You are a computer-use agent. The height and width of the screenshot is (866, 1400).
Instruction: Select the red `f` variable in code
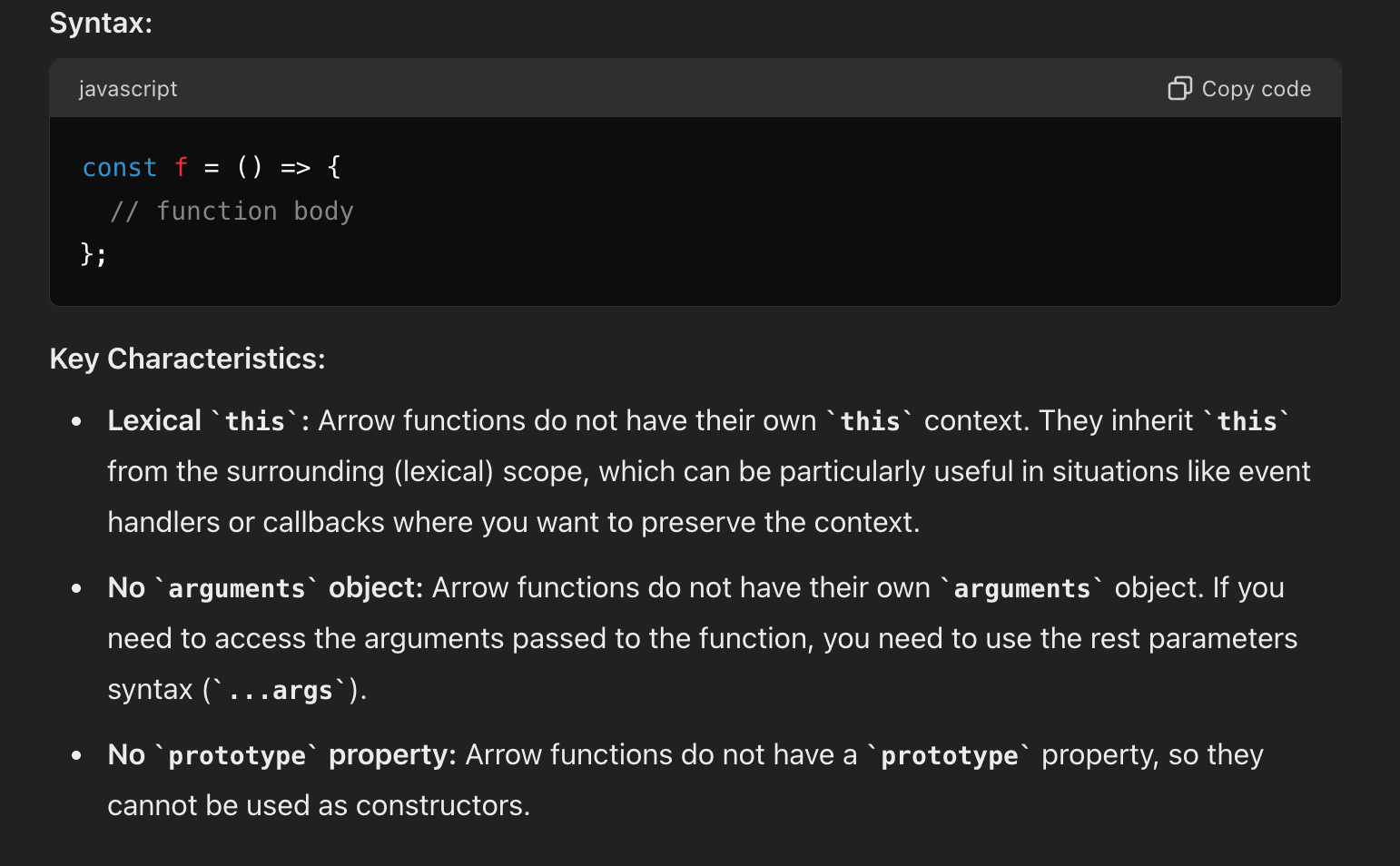[181, 167]
